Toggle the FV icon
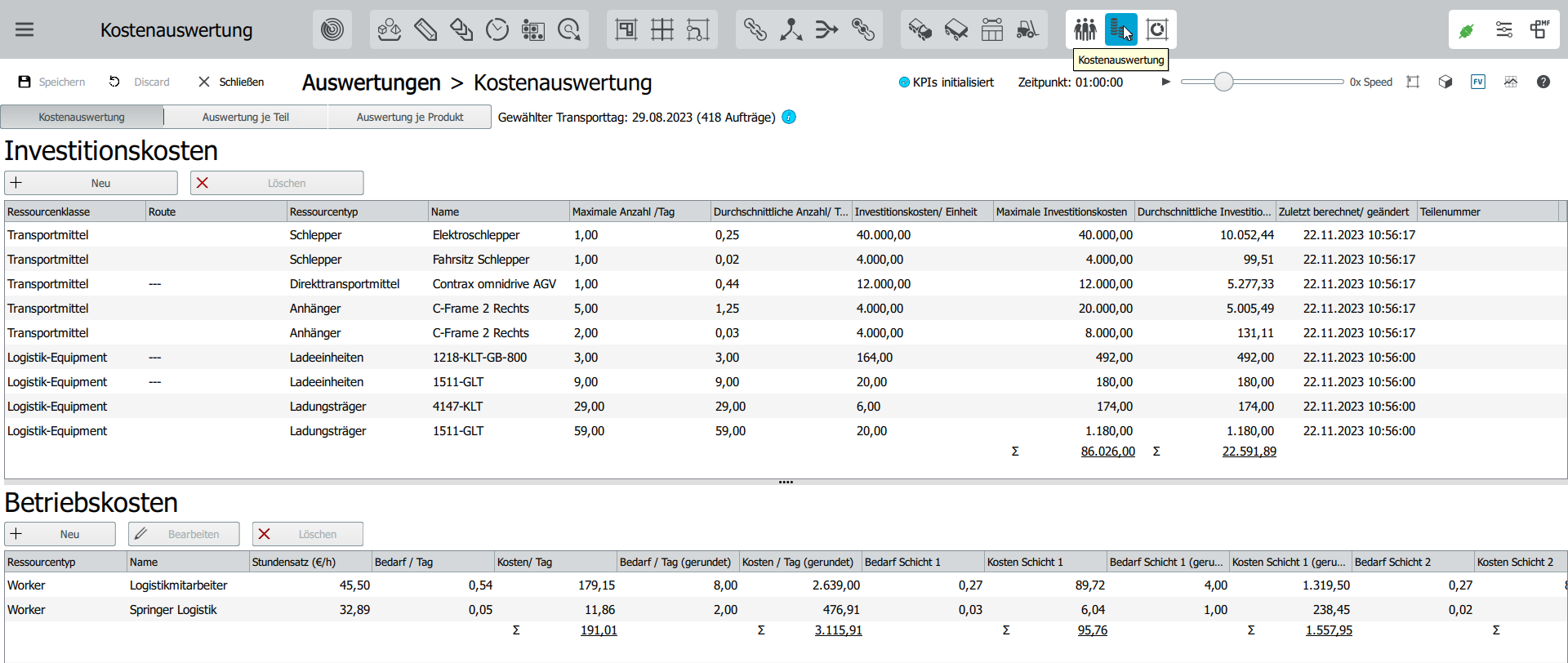The width and height of the screenshot is (1568, 663). 1478,82
